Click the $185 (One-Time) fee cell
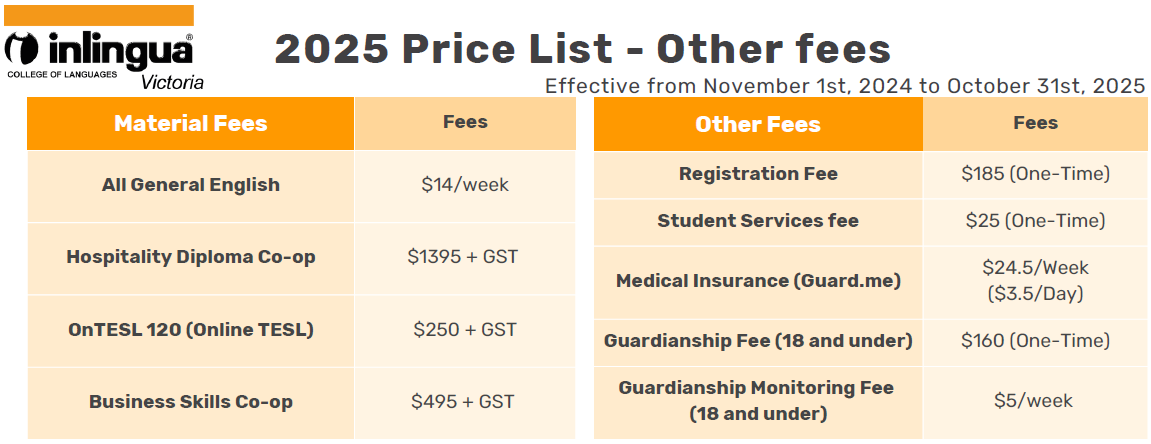Screen dimensions: 1151x444 pos(1035,174)
